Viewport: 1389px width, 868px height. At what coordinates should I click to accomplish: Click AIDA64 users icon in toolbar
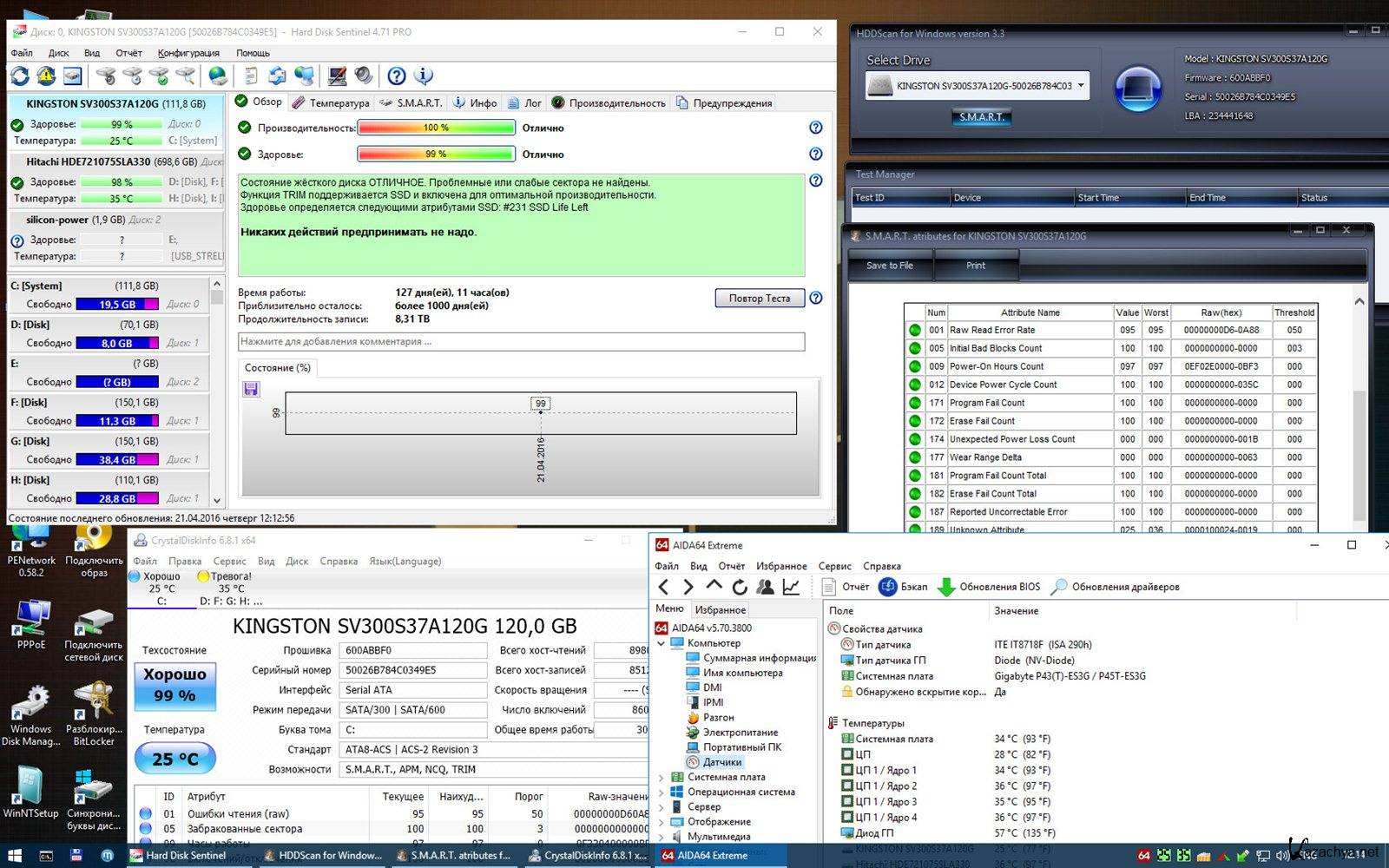point(765,587)
